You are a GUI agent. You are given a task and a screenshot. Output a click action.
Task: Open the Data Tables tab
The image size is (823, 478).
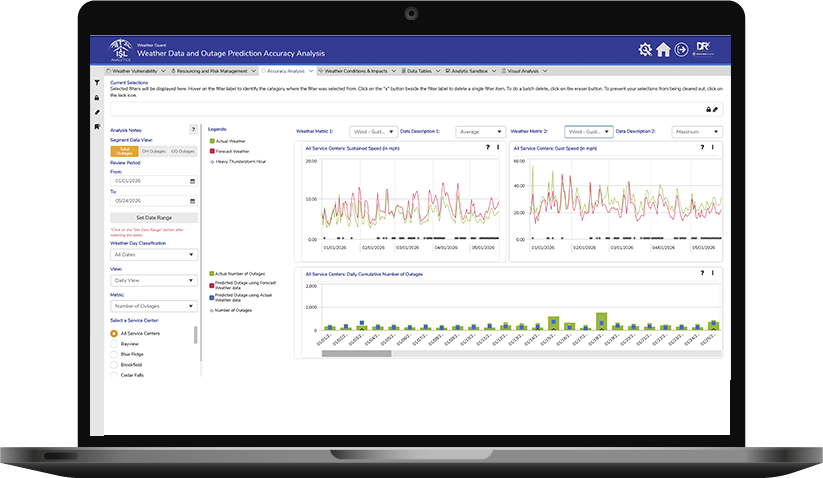click(x=419, y=71)
